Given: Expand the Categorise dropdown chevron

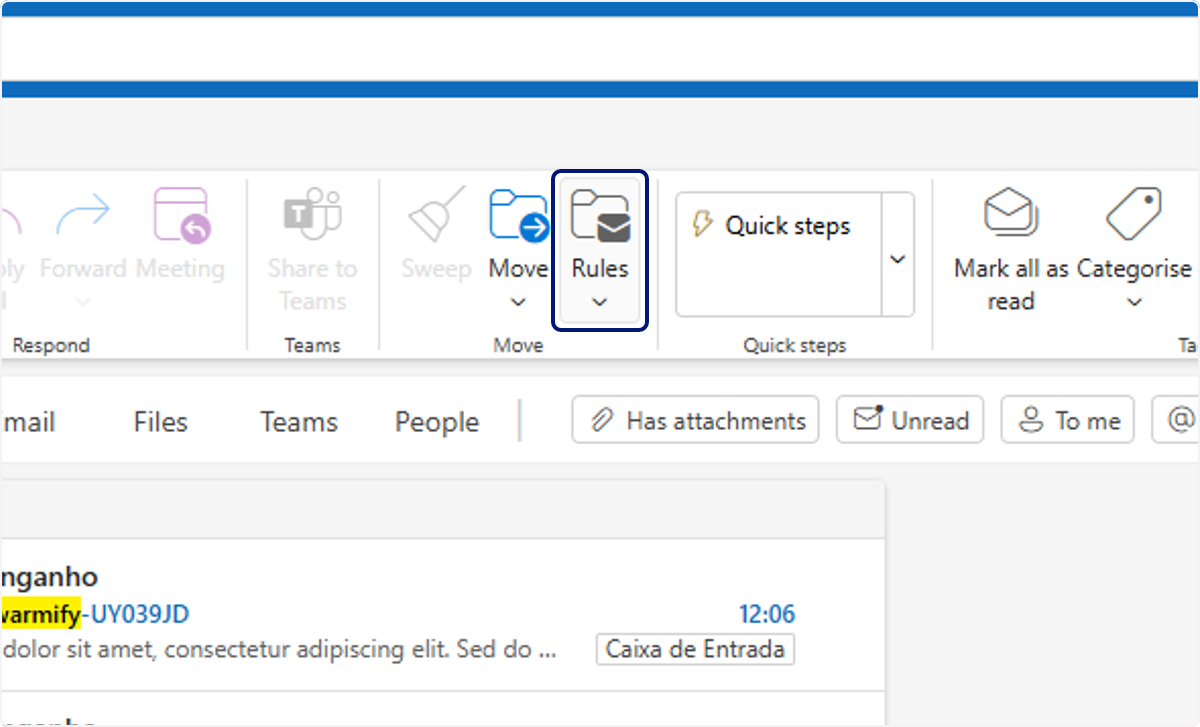Looking at the screenshot, I should tap(1134, 302).
